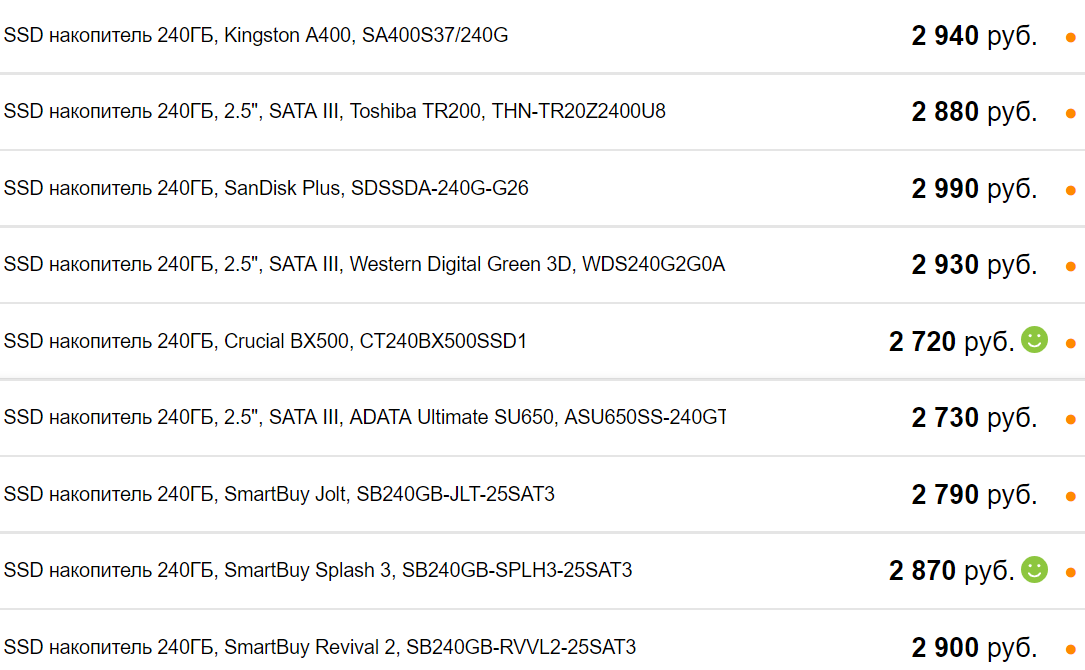This screenshot has width=1085, height=670.
Task: Click the orange dot in SanDisk Plus row
Action: coord(1070,190)
